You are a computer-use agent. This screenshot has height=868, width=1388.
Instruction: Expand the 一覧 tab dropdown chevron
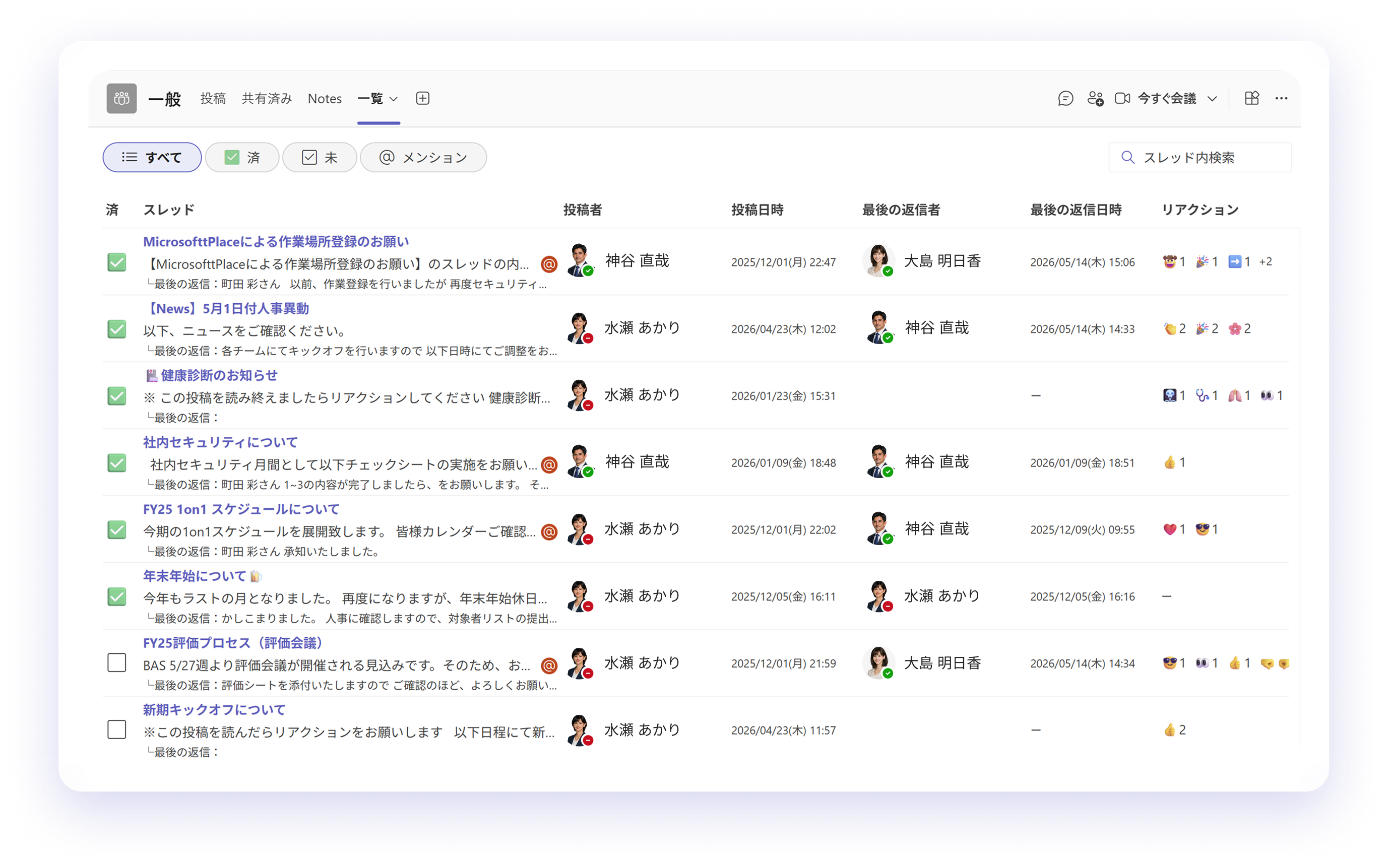pyautogui.click(x=394, y=99)
